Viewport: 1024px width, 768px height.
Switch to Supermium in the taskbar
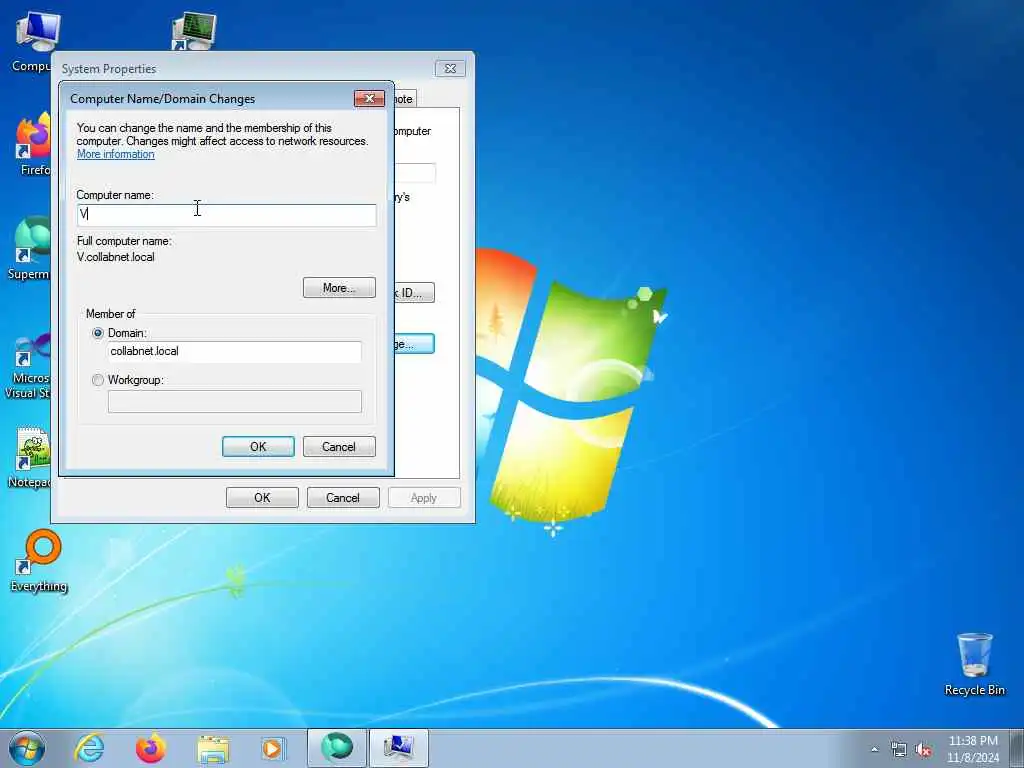point(337,748)
